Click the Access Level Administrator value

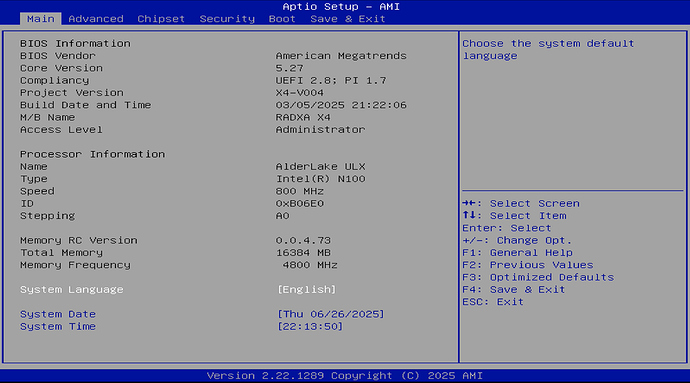pos(320,130)
